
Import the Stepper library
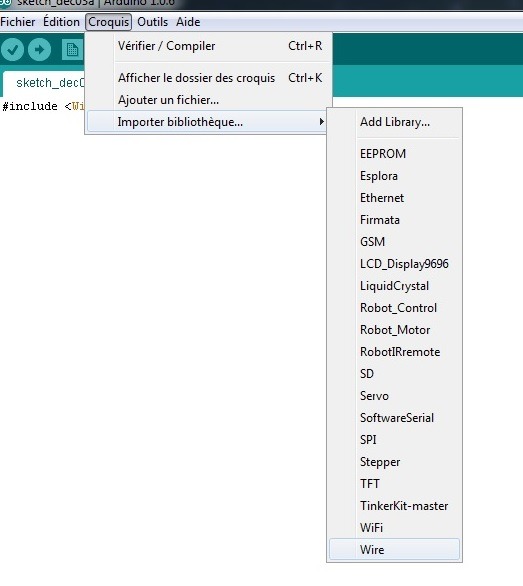point(394,462)
